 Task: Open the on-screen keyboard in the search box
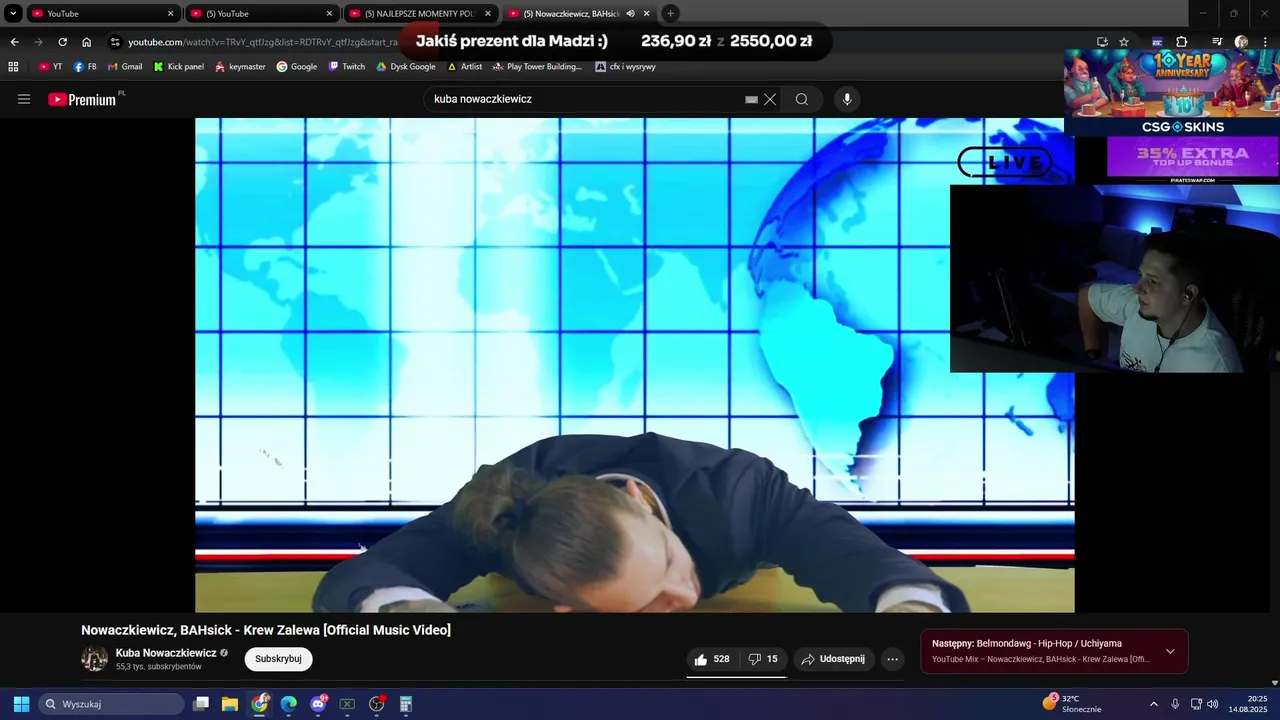(751, 99)
